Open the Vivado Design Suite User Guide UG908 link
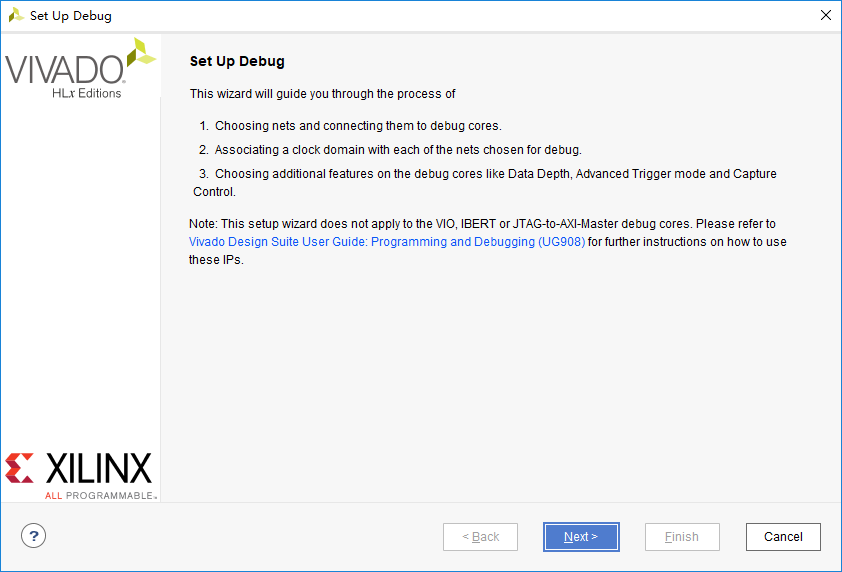Viewport: 842px width, 572px height. (x=387, y=242)
